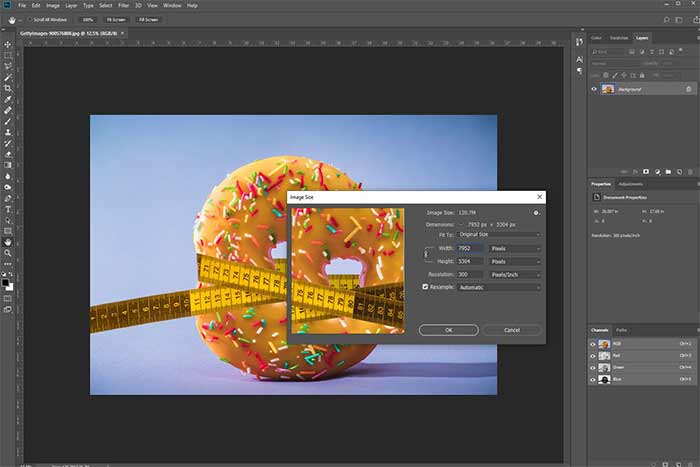Cancel the Image Size dialog
The height and width of the screenshot is (467, 700).
pyautogui.click(x=511, y=330)
